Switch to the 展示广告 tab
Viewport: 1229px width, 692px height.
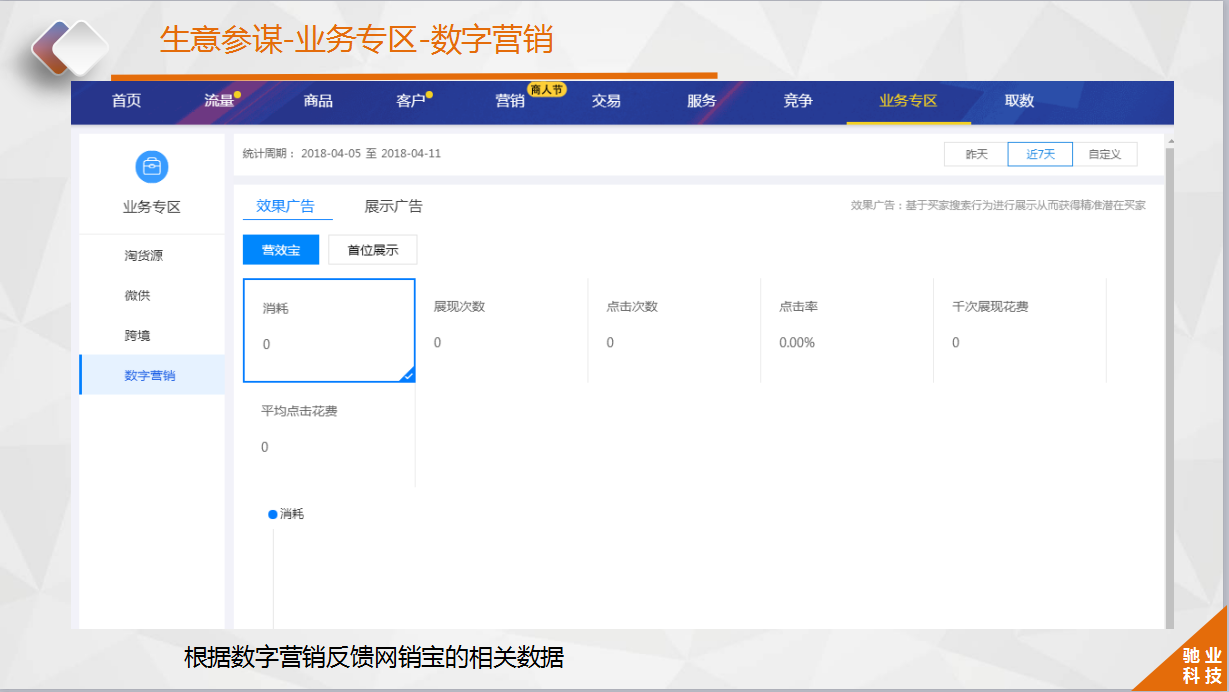pyautogui.click(x=393, y=206)
